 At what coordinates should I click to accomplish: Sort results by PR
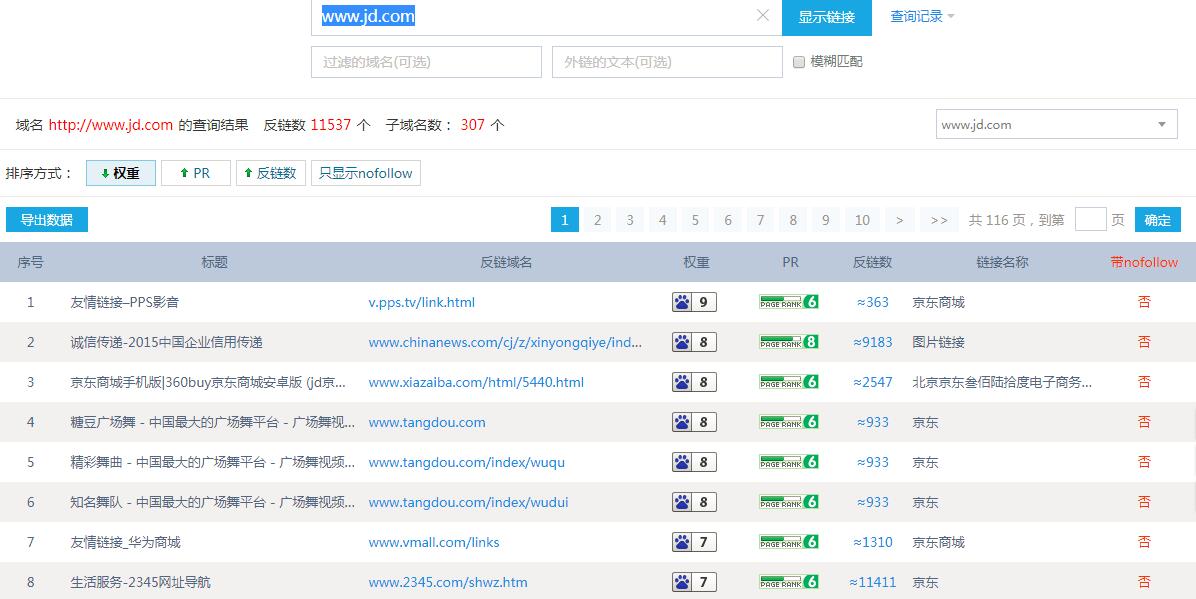[x=195, y=173]
